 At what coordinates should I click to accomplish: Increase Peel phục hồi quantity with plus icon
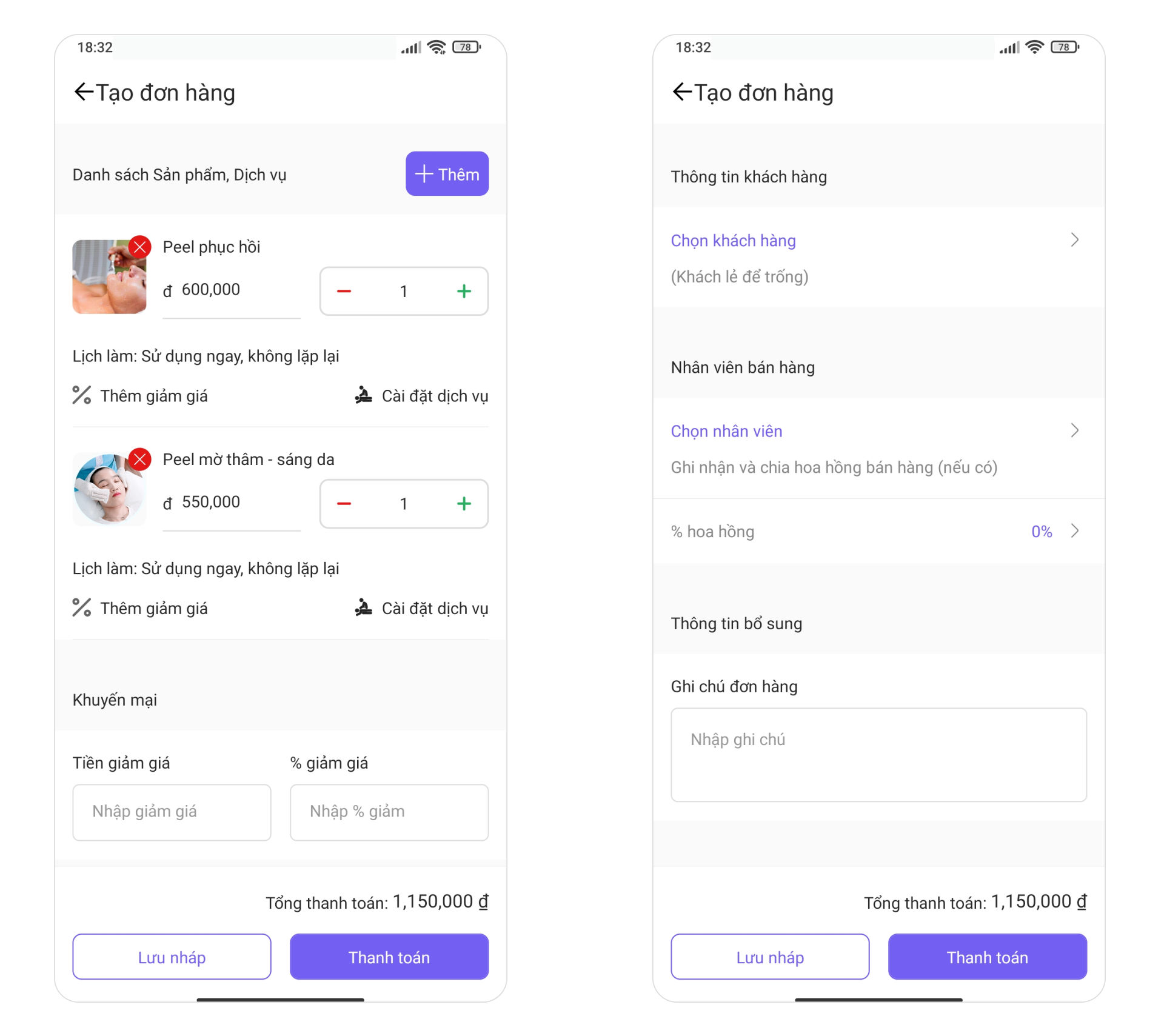[464, 292]
